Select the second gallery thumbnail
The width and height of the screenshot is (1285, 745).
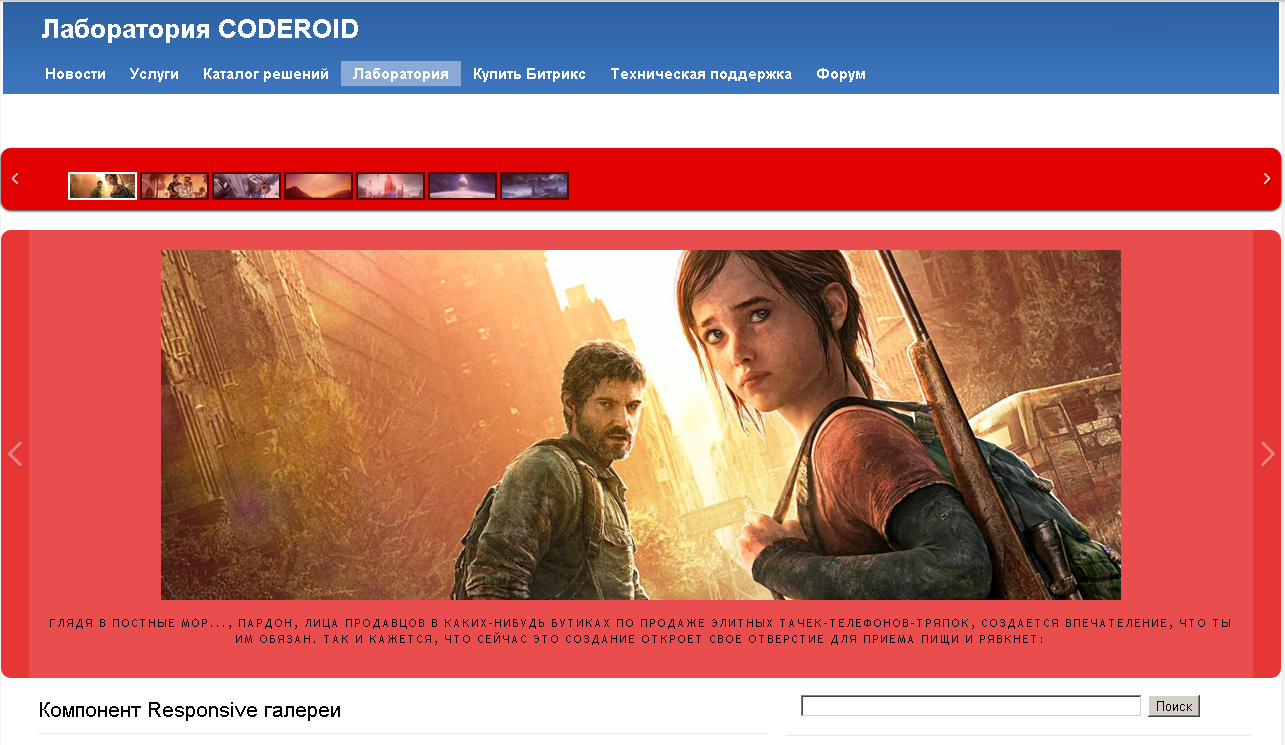[174, 186]
